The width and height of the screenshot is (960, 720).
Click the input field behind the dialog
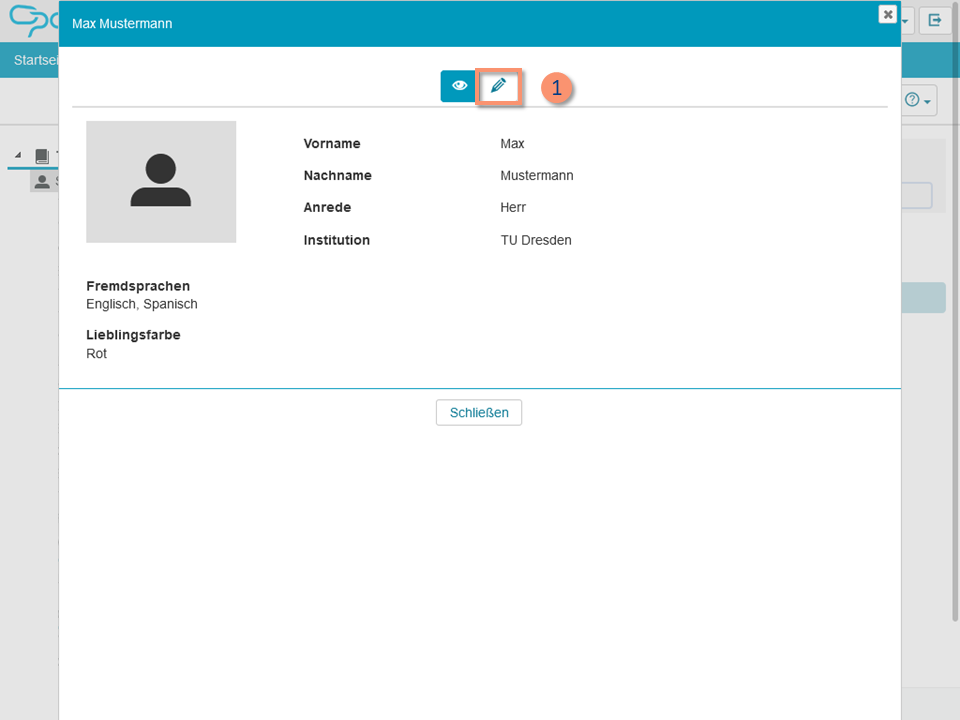tap(917, 195)
